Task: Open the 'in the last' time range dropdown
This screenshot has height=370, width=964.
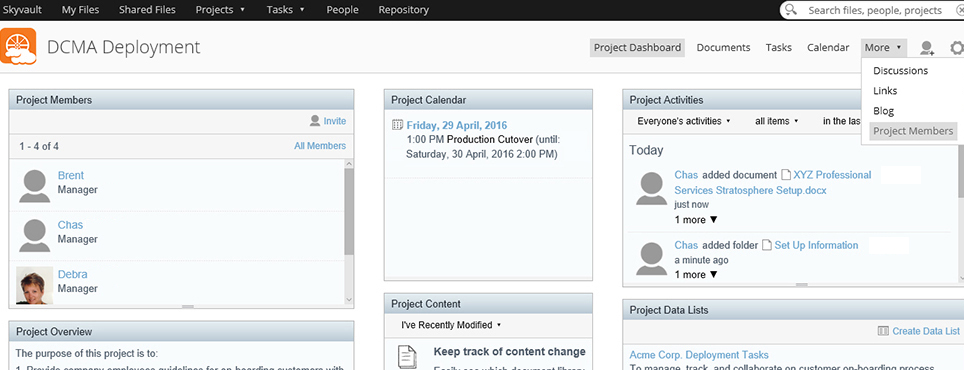Action: point(842,121)
